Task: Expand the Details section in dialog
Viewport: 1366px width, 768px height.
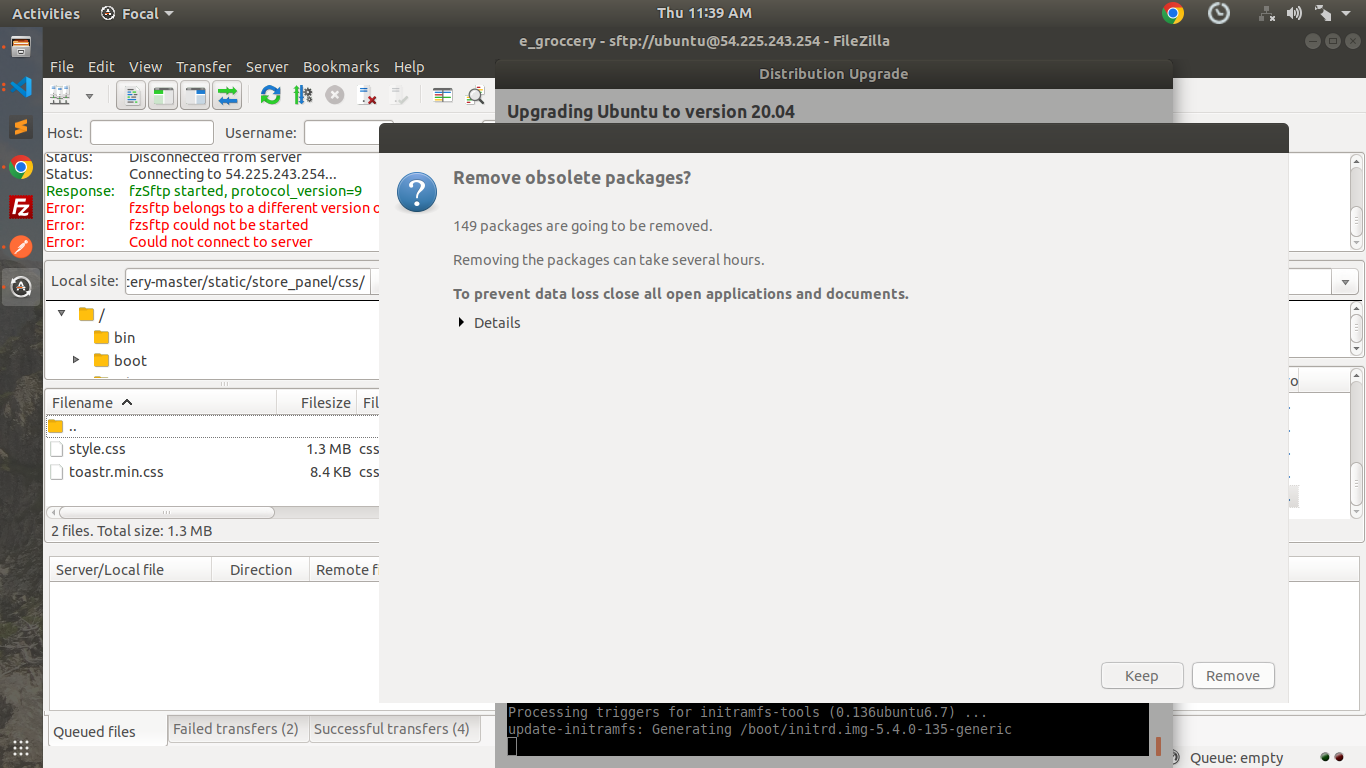Action: tap(489, 323)
